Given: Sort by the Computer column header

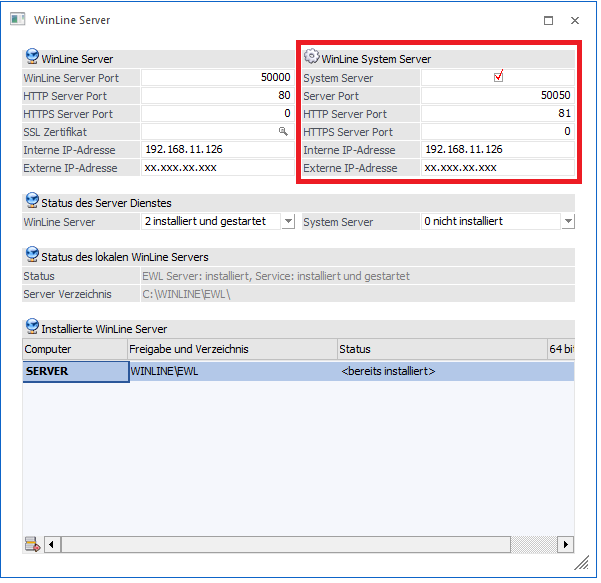Looking at the screenshot, I should tap(74, 349).
